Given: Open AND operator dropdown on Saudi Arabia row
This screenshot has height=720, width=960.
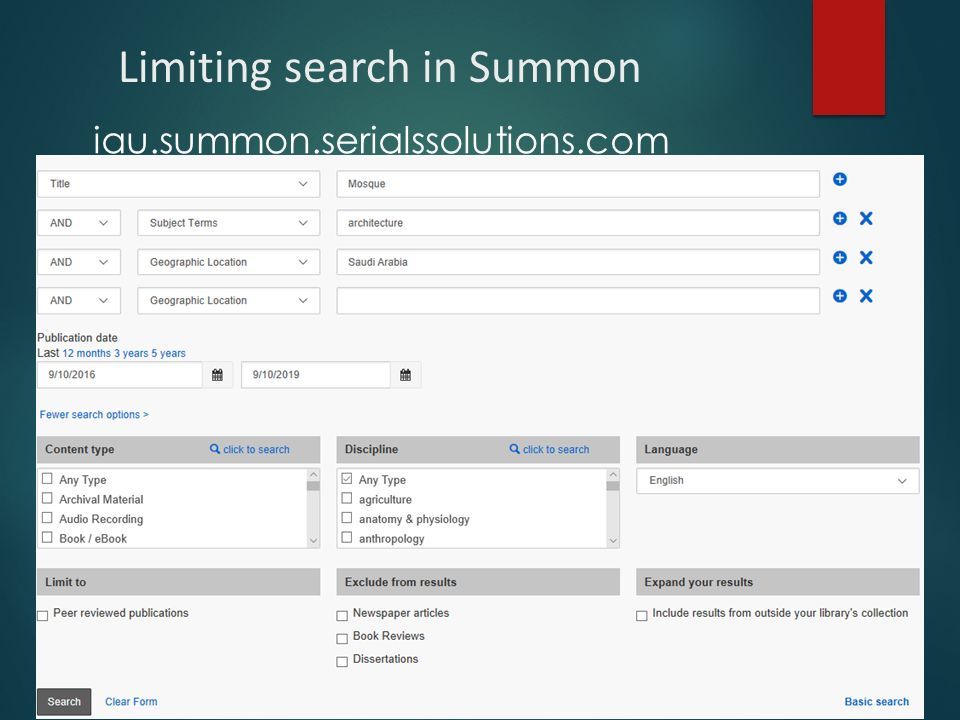Looking at the screenshot, I should 79,262.
